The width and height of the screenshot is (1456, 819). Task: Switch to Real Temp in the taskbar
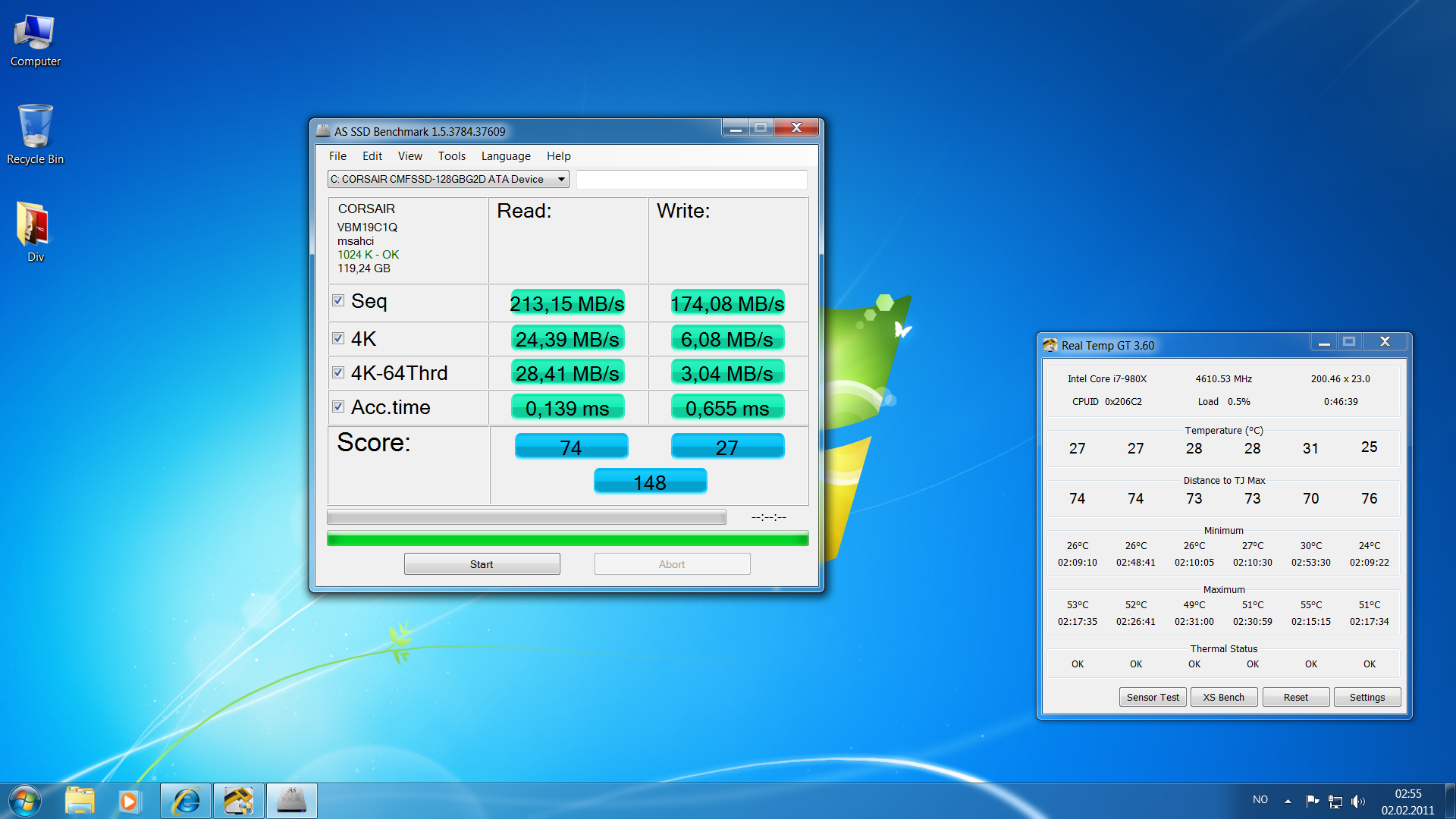pyautogui.click(x=238, y=801)
